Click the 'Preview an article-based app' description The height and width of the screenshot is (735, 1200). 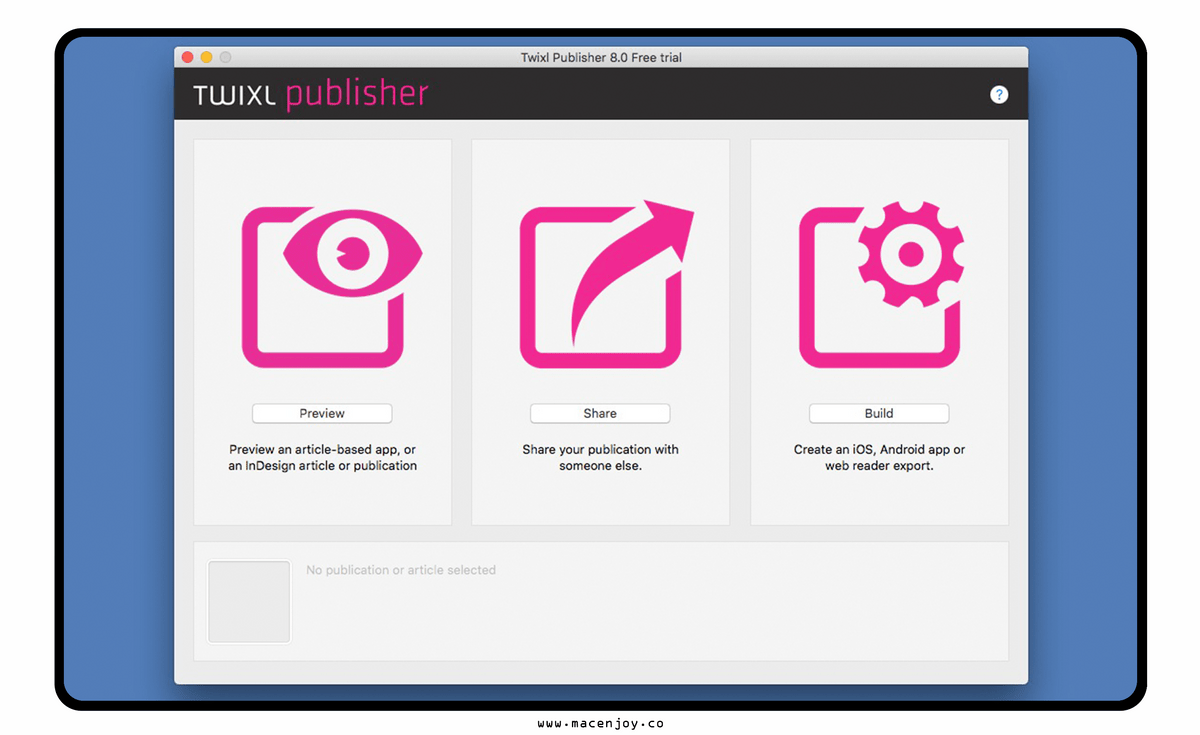click(x=323, y=458)
